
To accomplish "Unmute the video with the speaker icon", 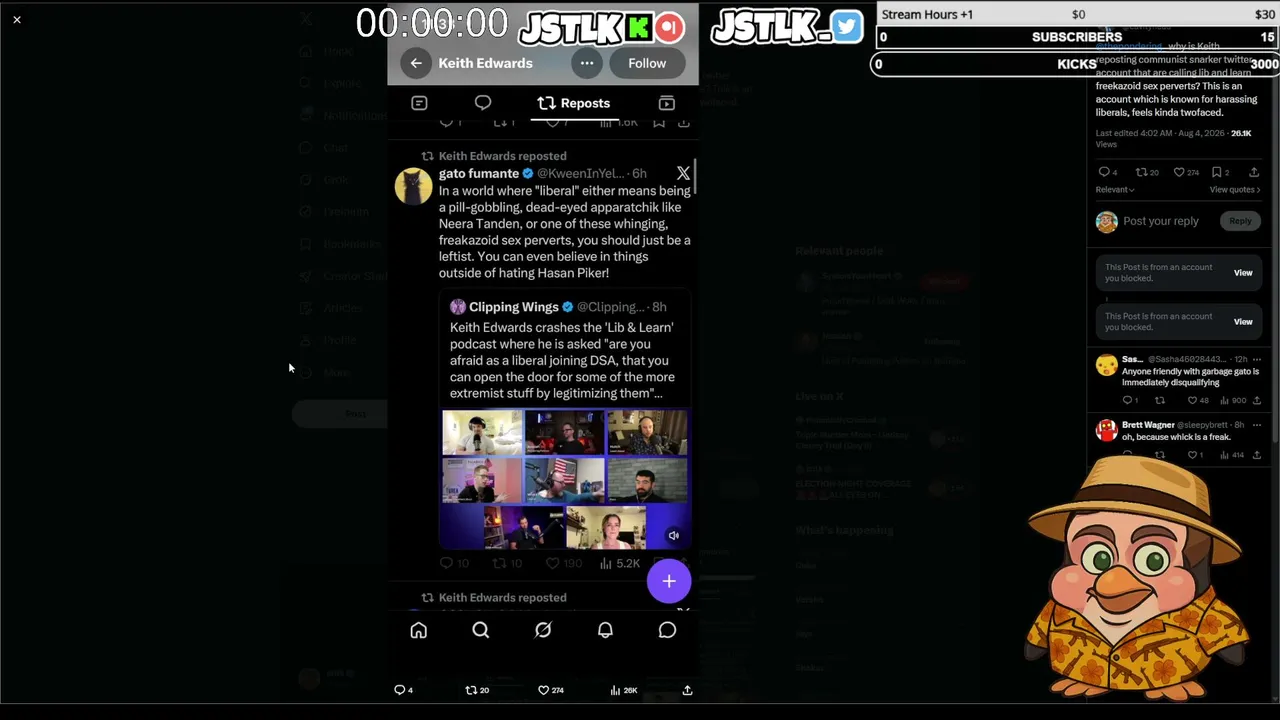I will pyautogui.click(x=674, y=536).
